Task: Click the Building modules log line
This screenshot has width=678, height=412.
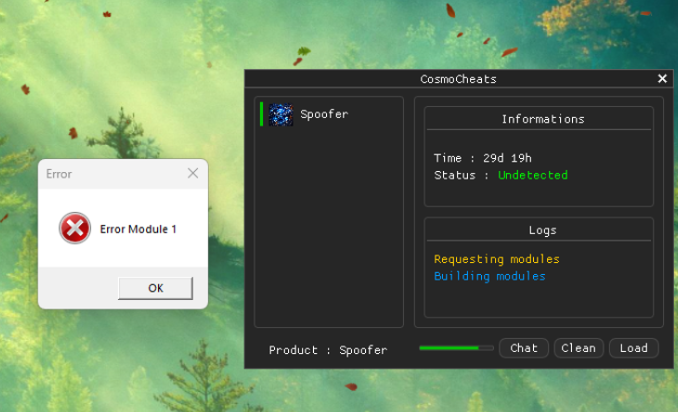Action: coord(489,276)
